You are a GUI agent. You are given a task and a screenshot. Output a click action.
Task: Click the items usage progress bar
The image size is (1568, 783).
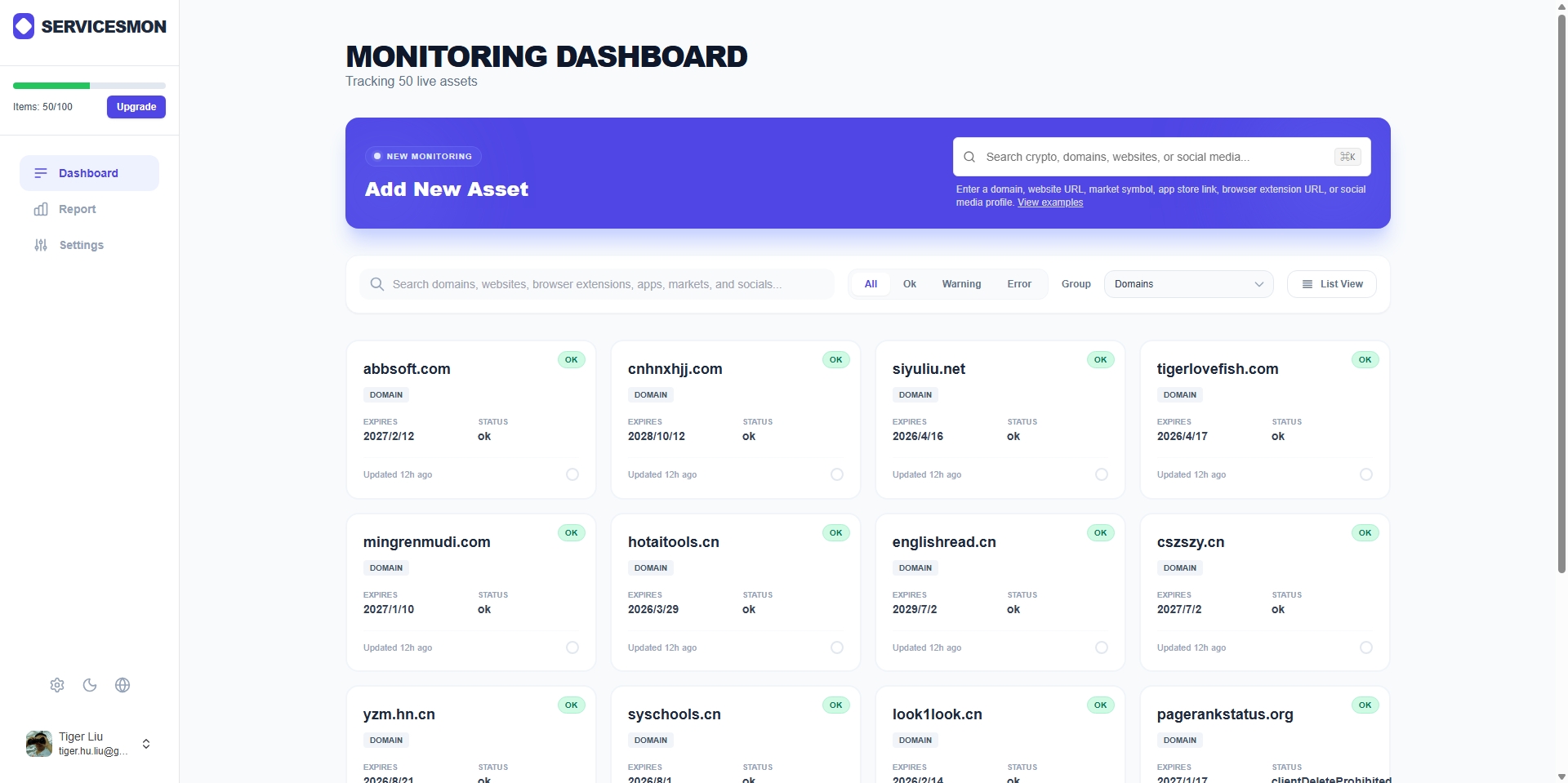[x=89, y=86]
